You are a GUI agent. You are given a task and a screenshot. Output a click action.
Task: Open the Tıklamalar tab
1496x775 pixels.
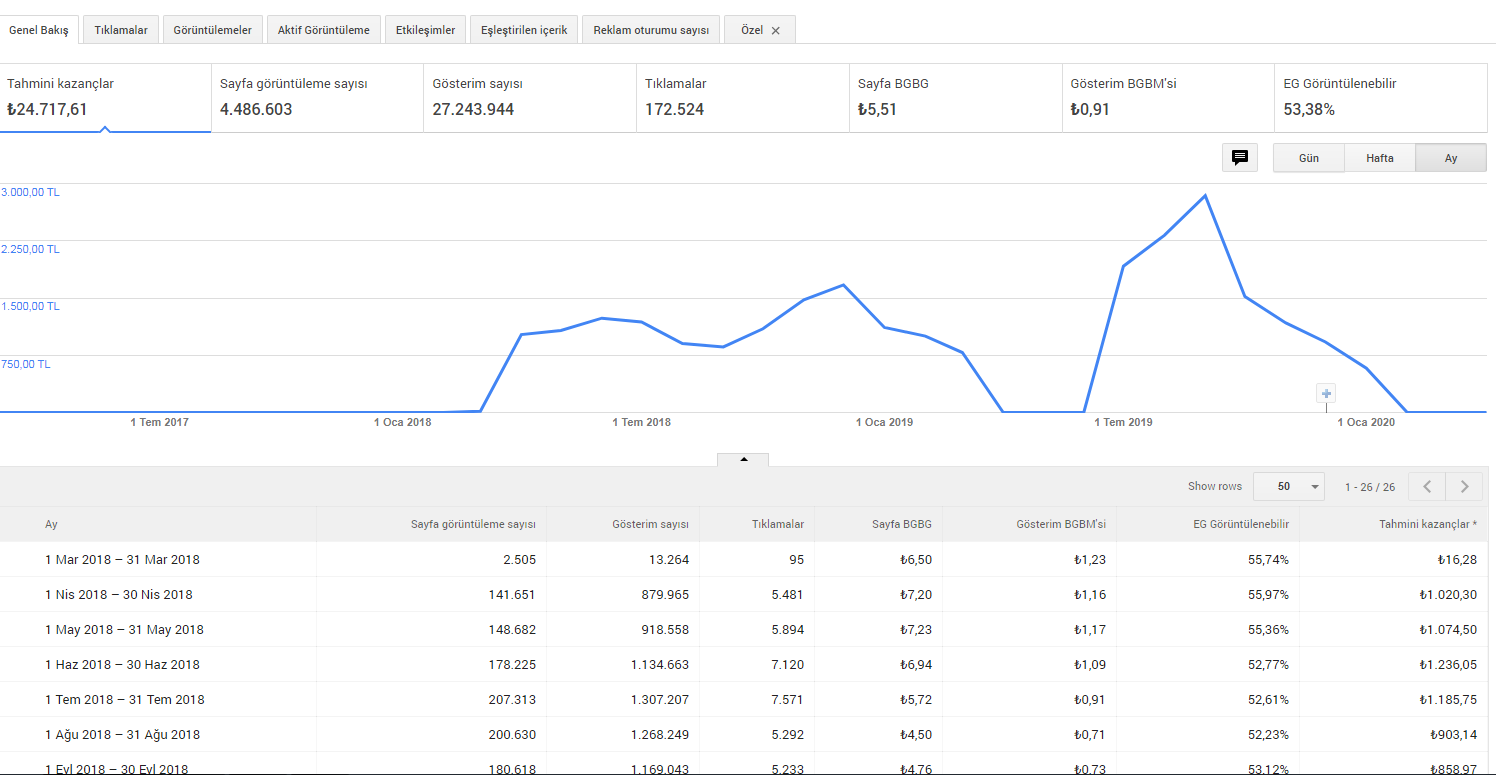pyautogui.click(x=121, y=30)
